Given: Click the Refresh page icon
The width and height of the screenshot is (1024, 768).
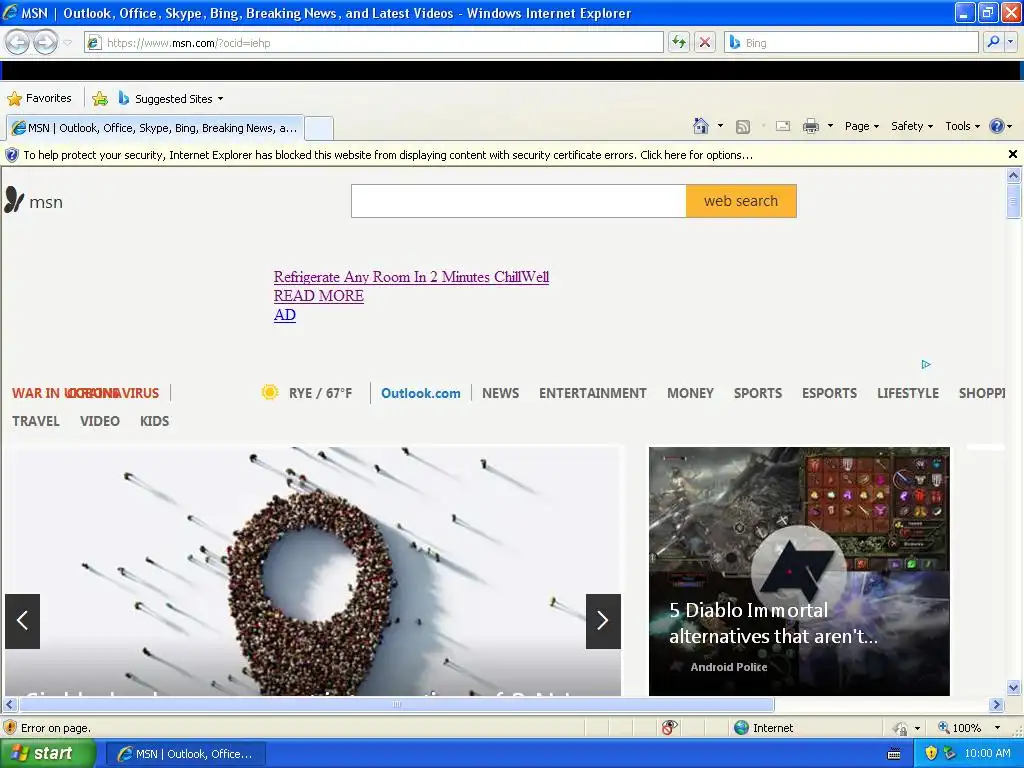Looking at the screenshot, I should point(679,42).
